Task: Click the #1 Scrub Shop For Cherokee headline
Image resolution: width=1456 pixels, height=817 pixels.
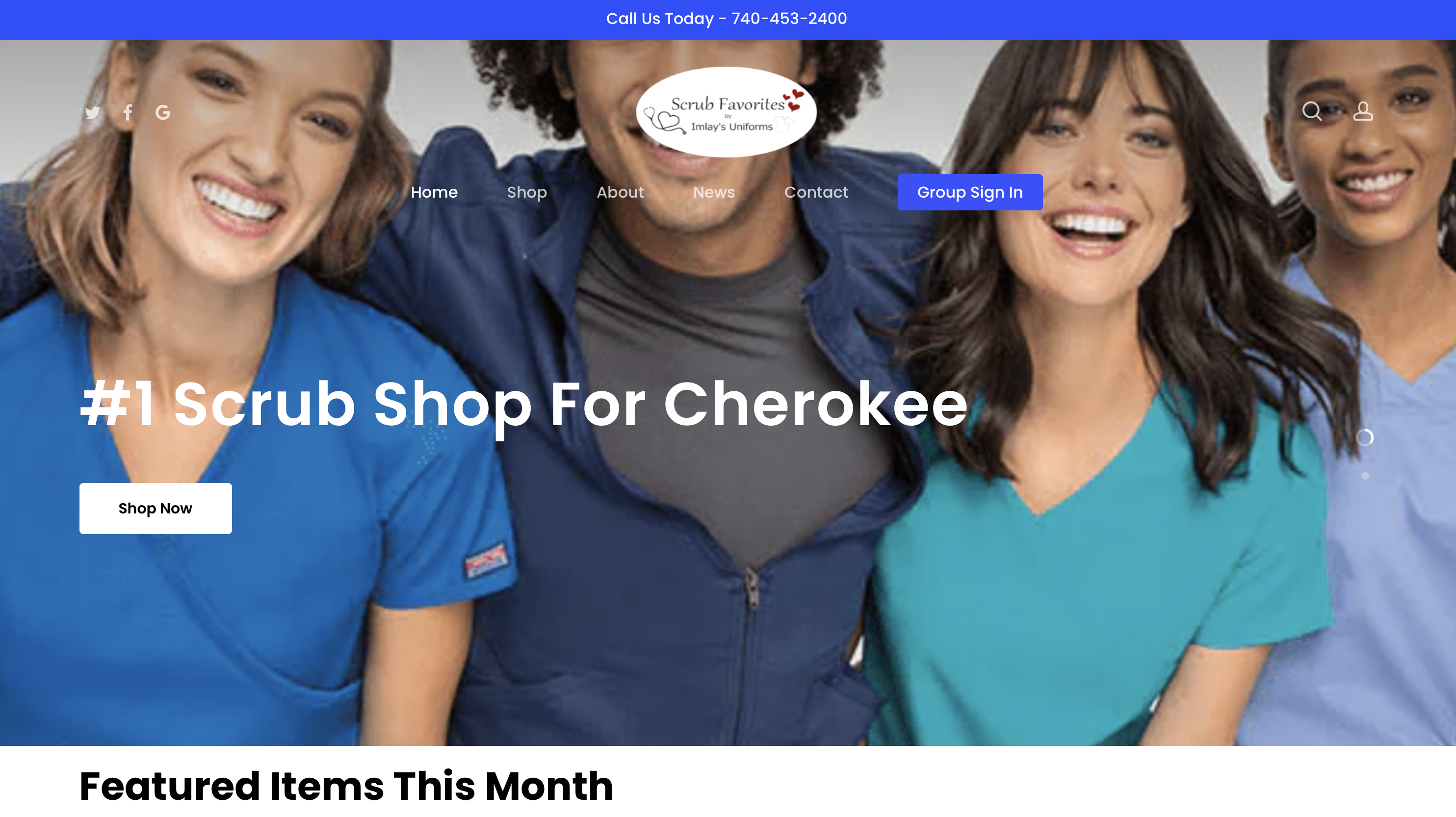Action: [523, 404]
